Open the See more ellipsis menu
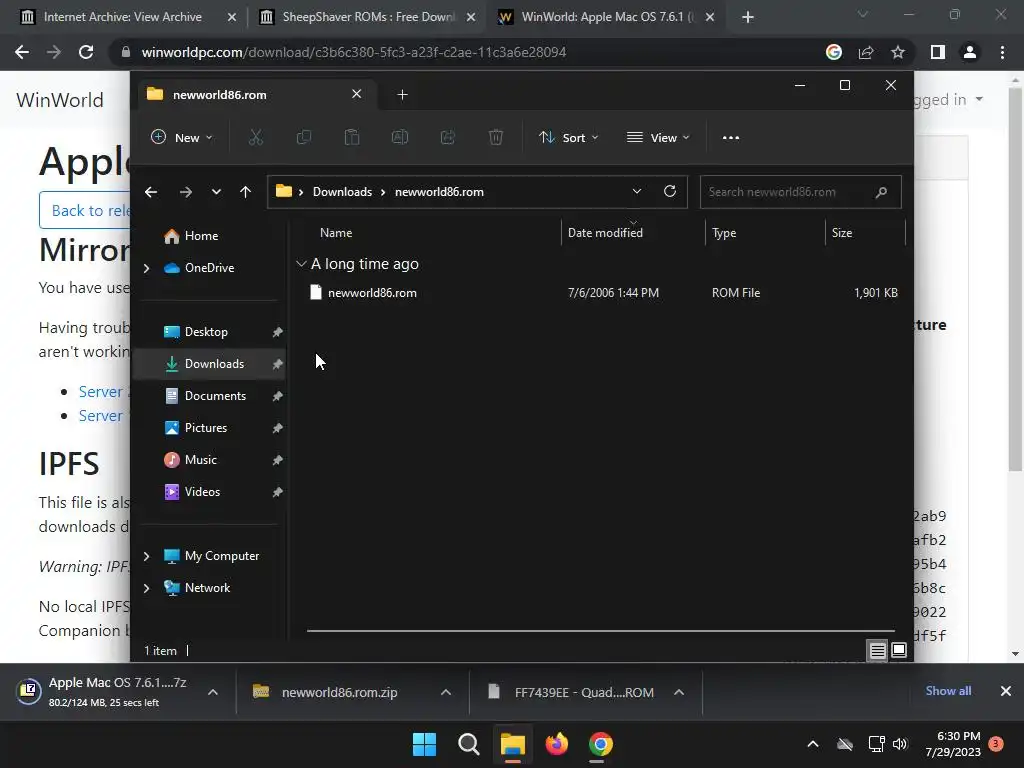1024x768 pixels. (x=731, y=138)
